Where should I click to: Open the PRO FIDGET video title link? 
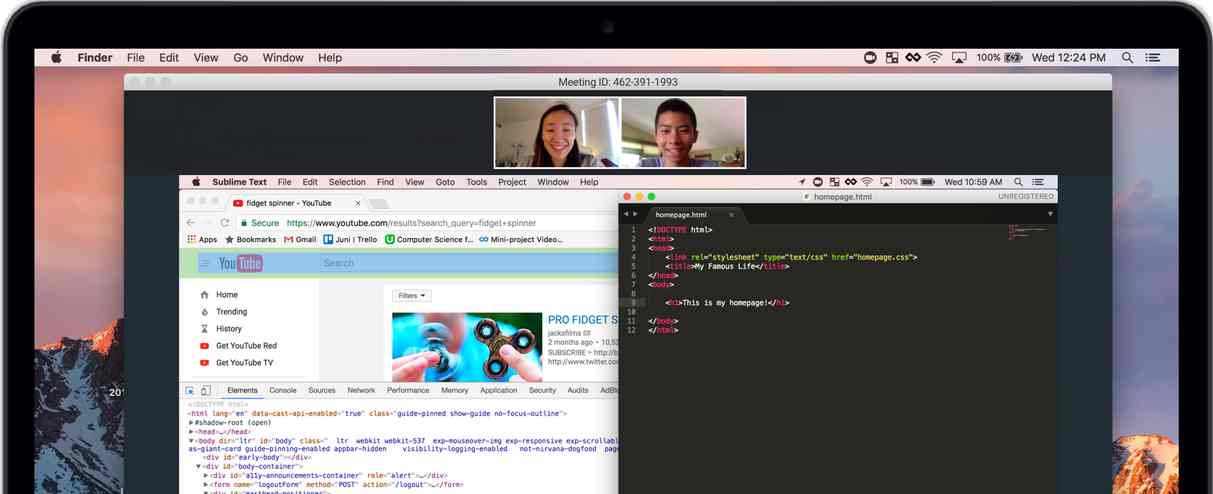(582, 320)
